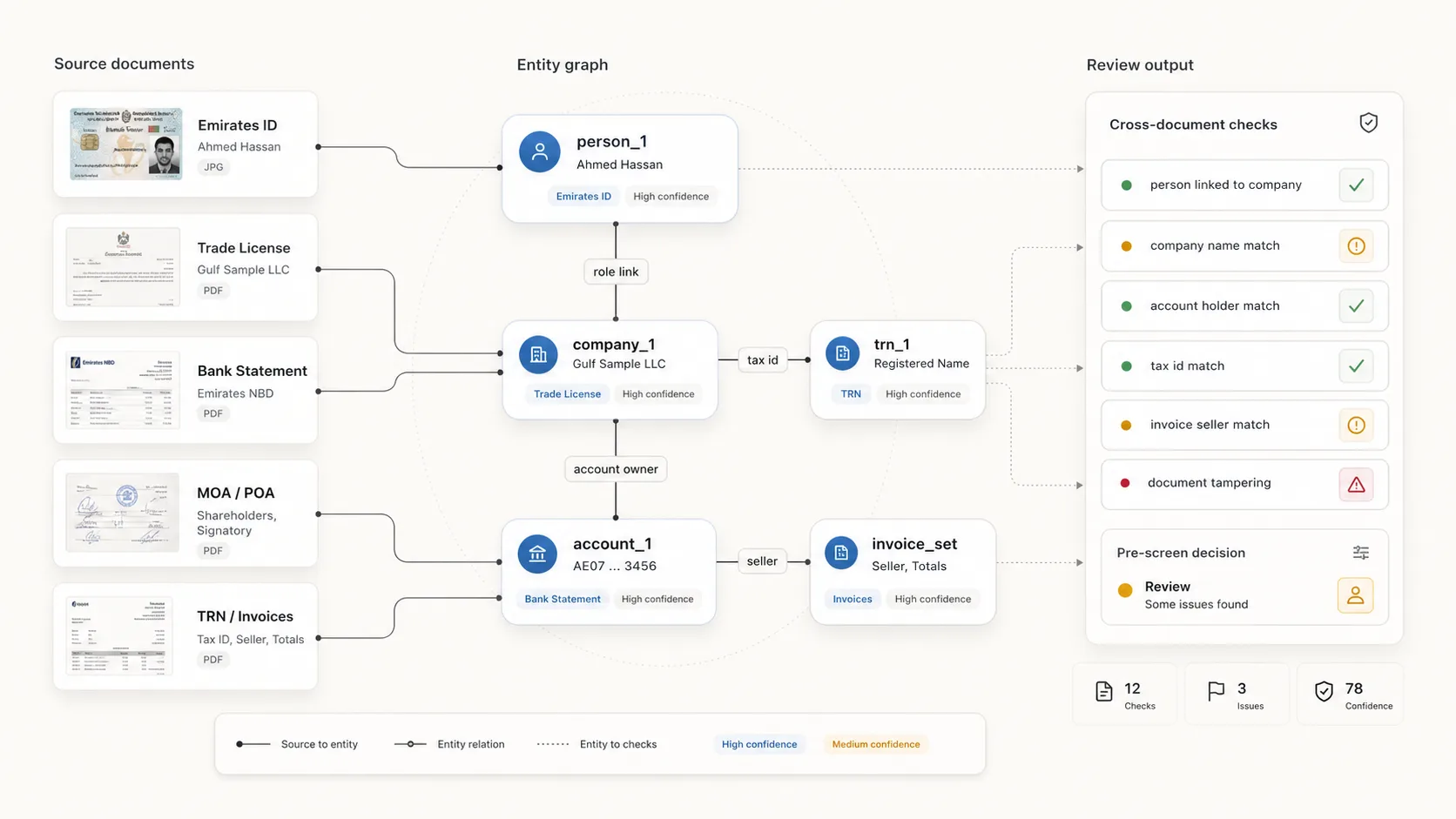This screenshot has width=1456, height=819.
Task: Click the Bank Statement tag on account_1
Action: click(563, 599)
